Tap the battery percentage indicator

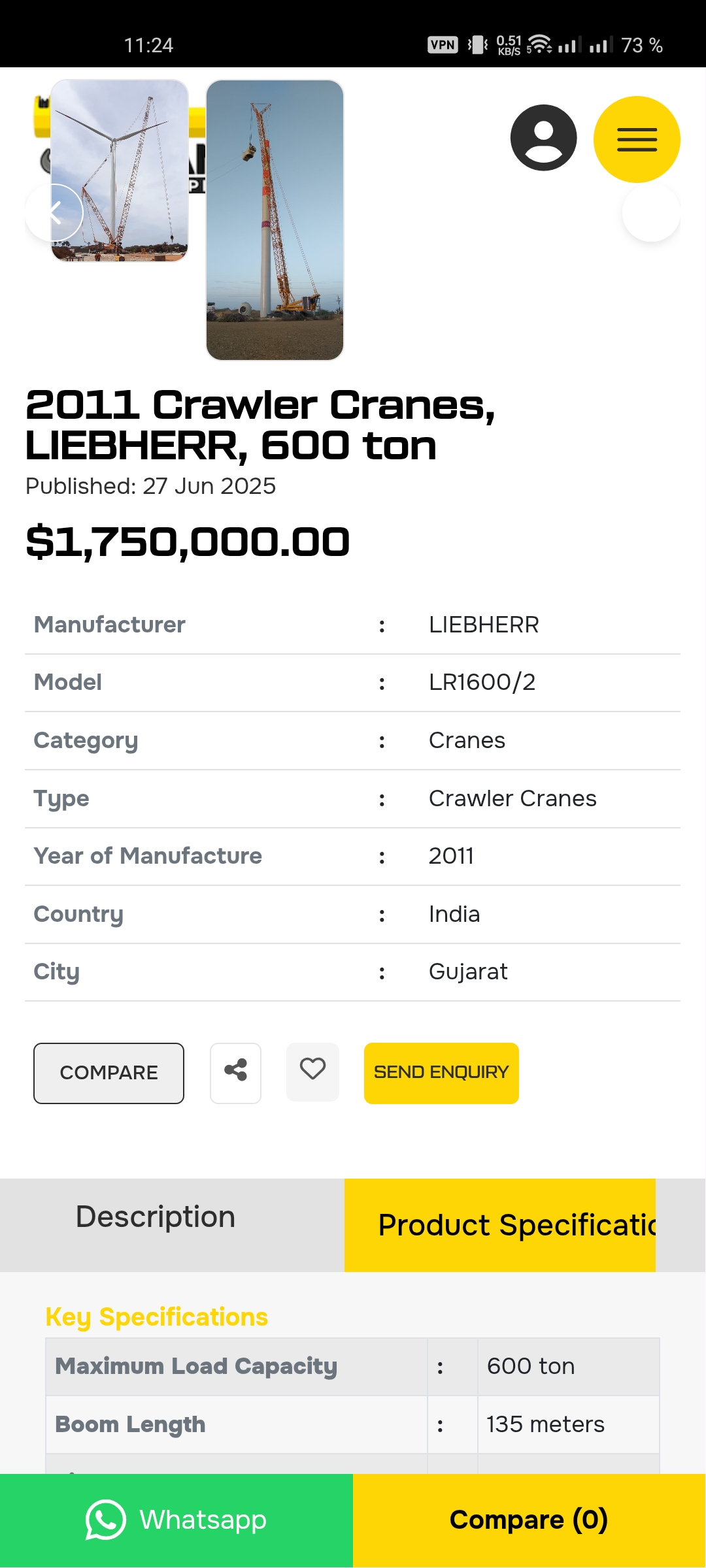pyautogui.click(x=641, y=45)
